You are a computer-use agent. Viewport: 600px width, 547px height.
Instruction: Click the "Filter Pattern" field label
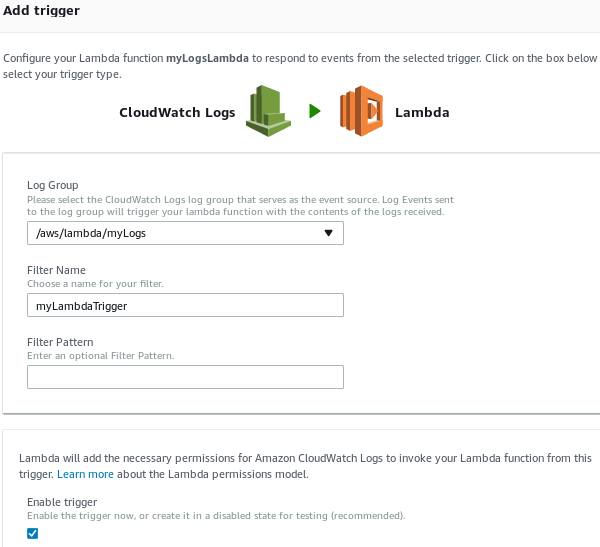tap(60, 342)
